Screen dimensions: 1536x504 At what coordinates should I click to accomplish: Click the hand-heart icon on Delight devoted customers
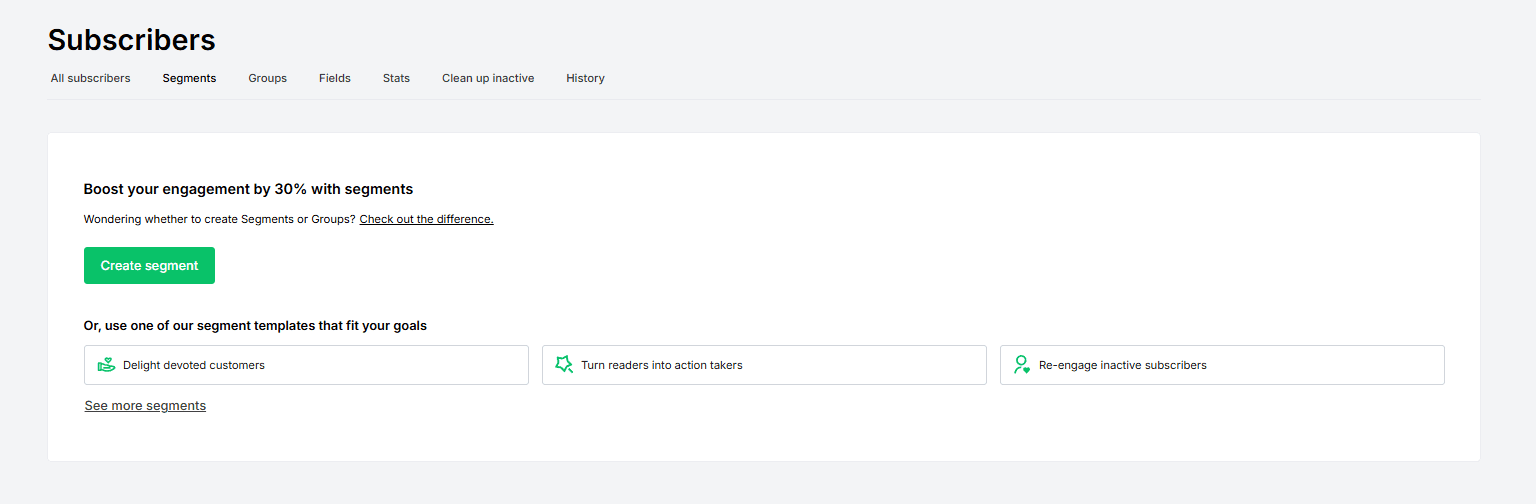106,365
